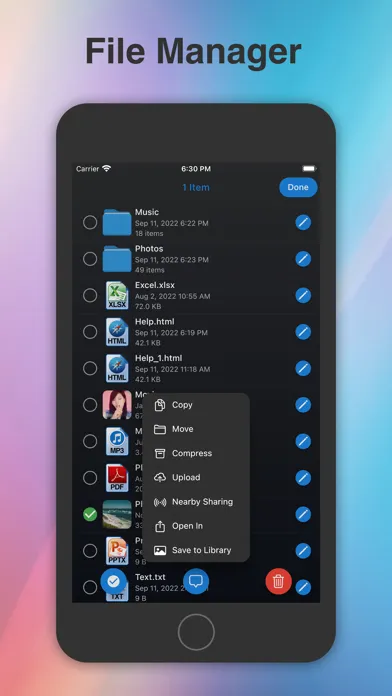Tap the woman portrait movie thumbnail
Image resolution: width=392 pixels, height=696 pixels.
point(117,405)
